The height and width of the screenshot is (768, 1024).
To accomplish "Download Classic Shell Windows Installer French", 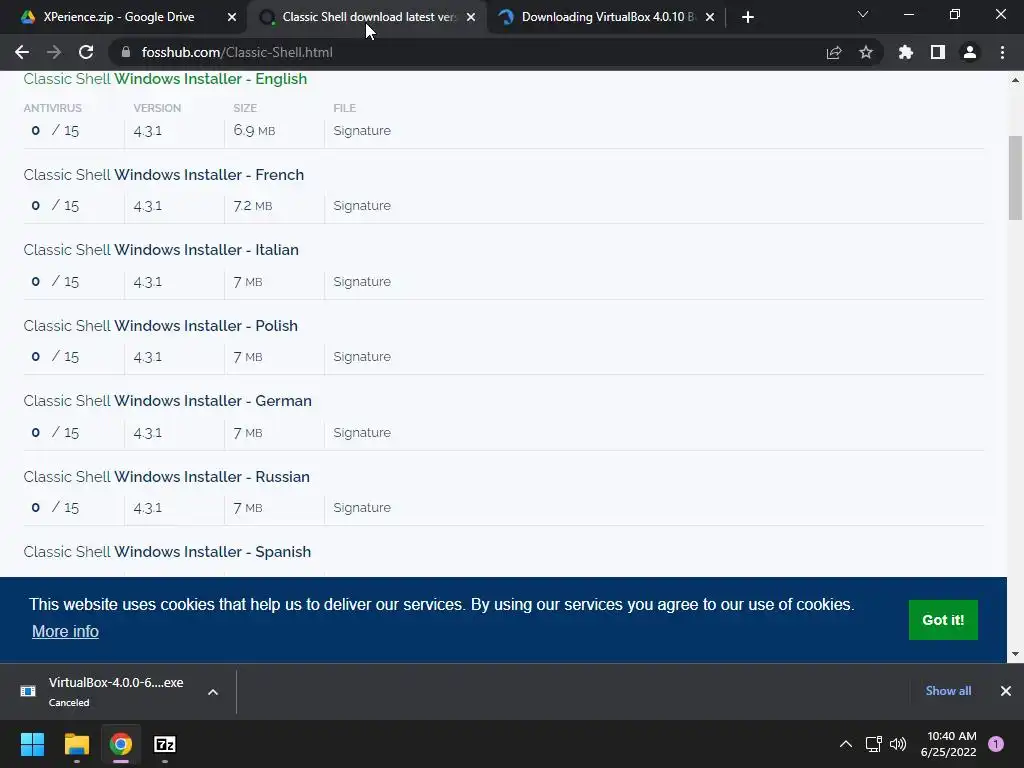I will tap(164, 175).
